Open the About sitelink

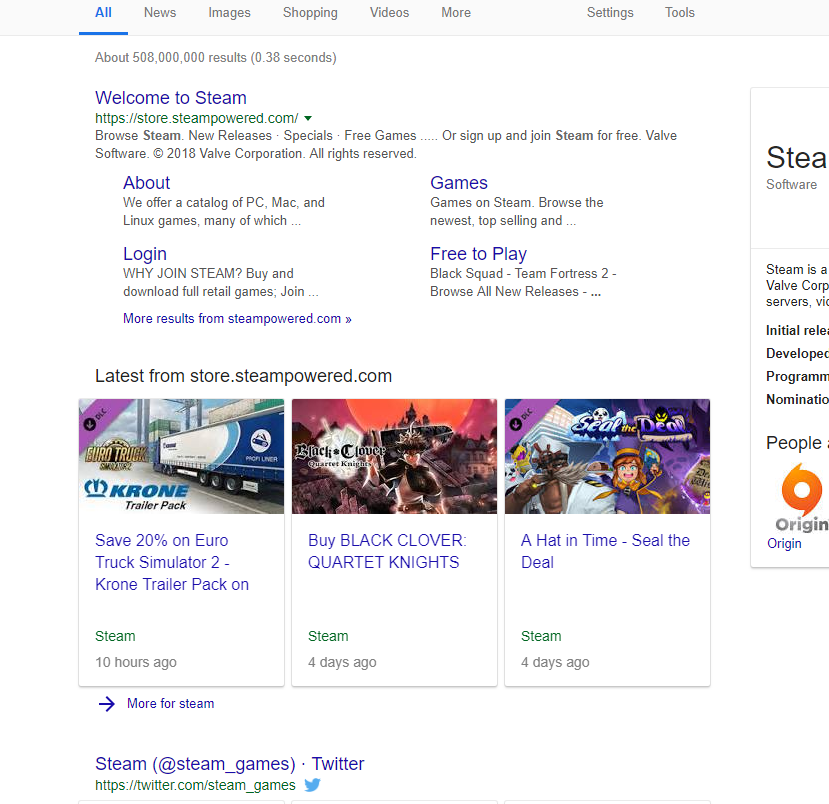(x=146, y=183)
